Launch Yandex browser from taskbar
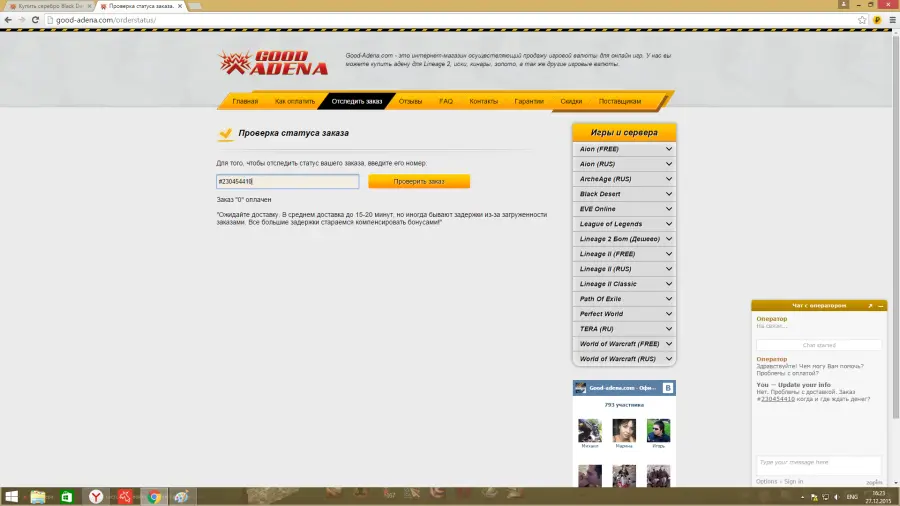This screenshot has height=506, width=900. coord(96,497)
